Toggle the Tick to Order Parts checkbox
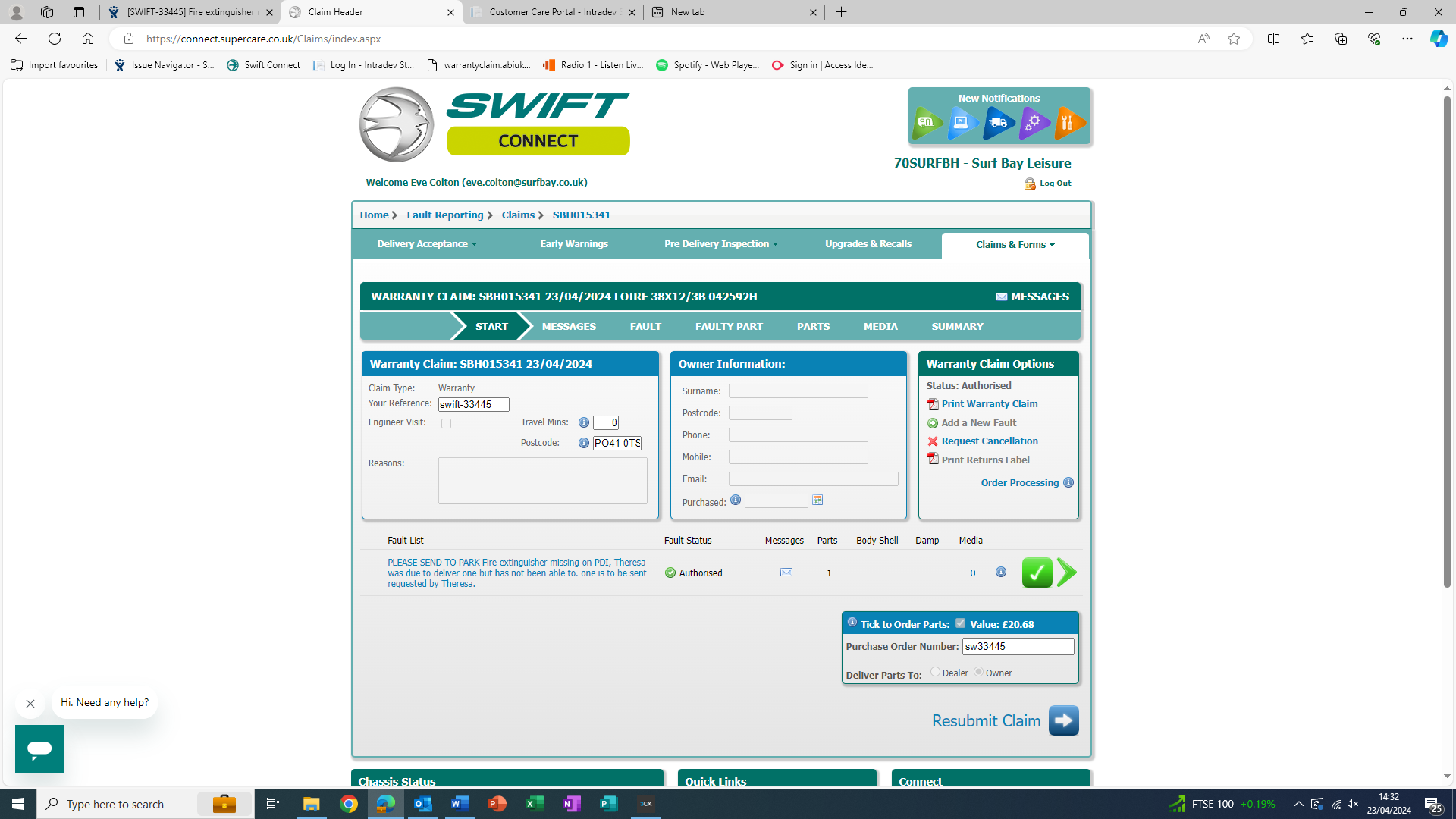1456x819 pixels. 960,623
